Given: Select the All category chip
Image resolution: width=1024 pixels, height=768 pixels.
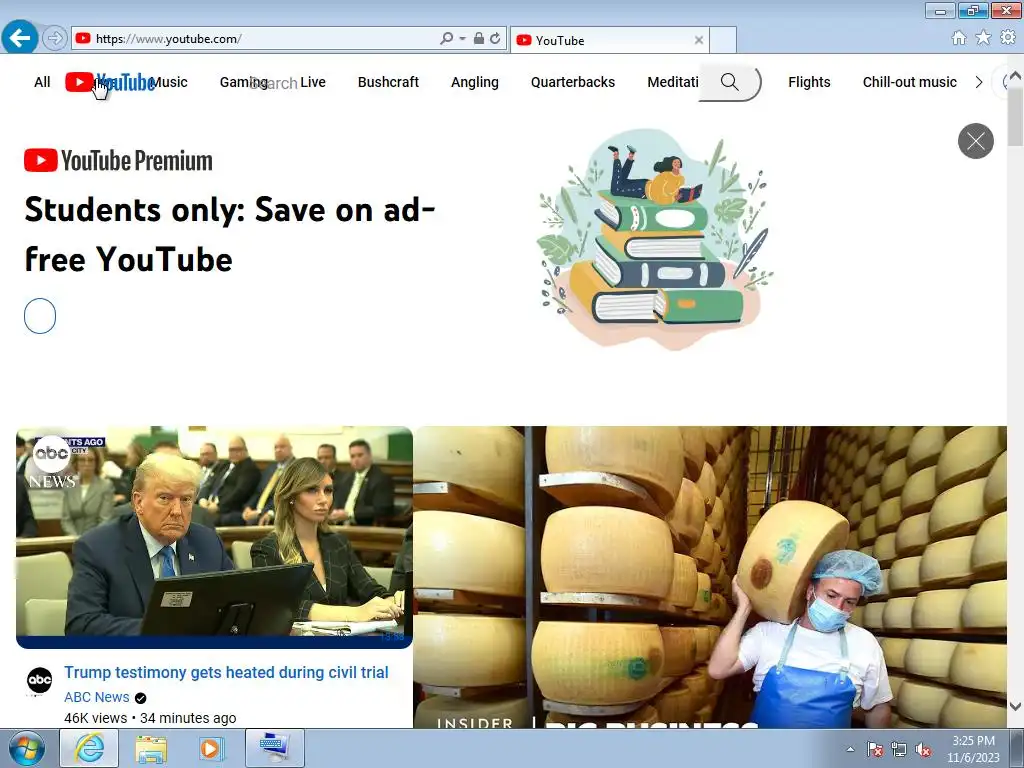Looking at the screenshot, I should tap(42, 82).
